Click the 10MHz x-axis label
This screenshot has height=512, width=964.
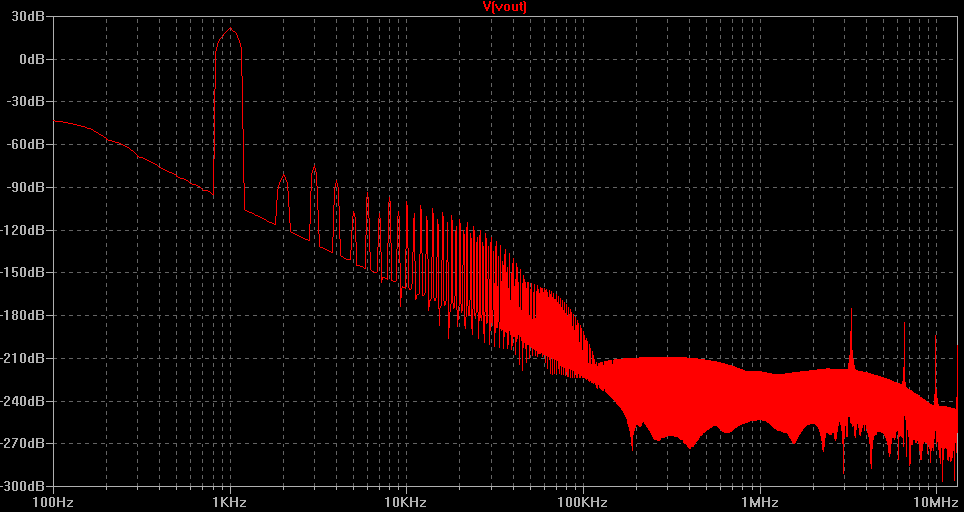[936, 503]
